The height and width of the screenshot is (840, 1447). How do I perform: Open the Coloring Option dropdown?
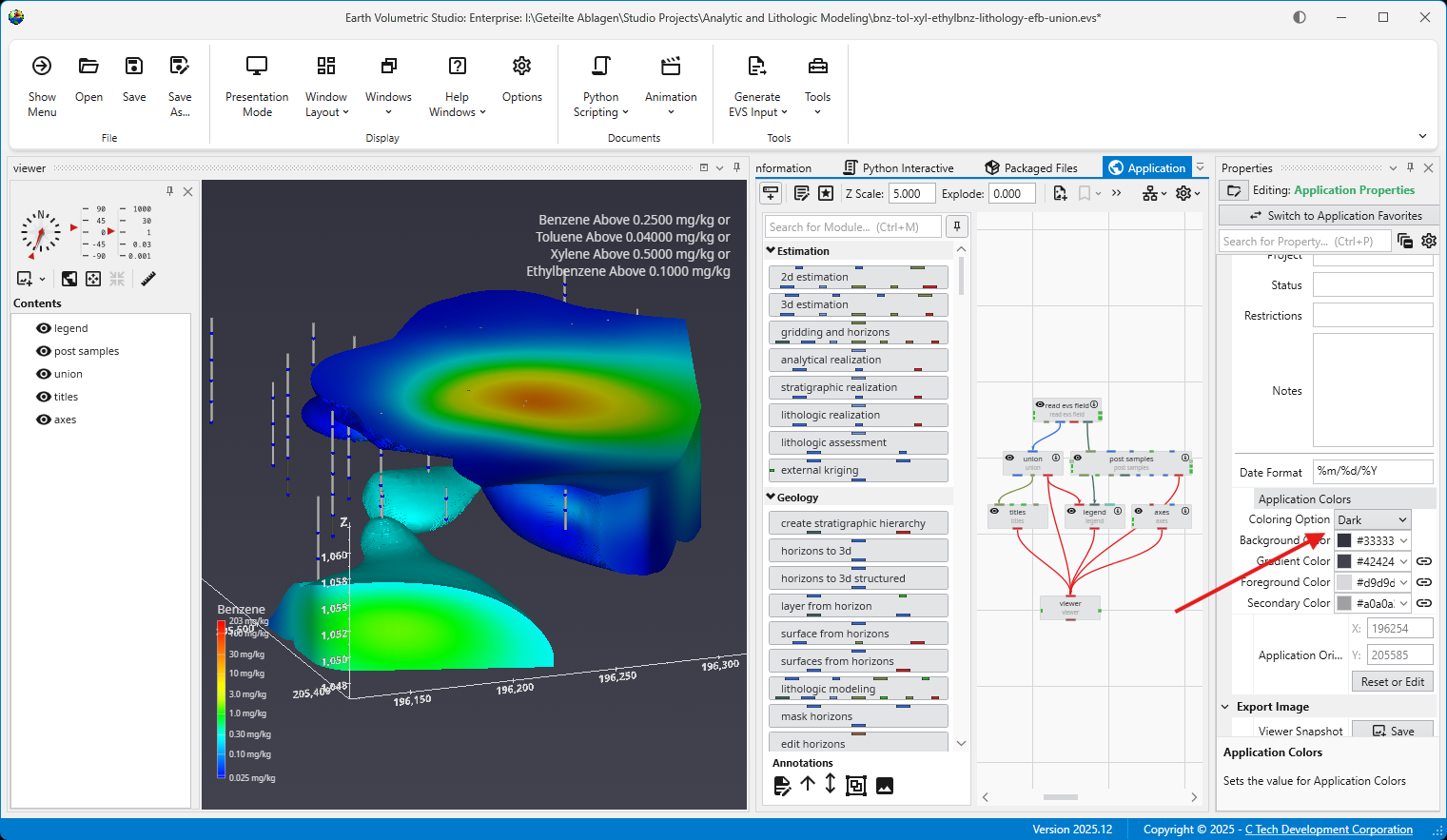click(x=1372, y=520)
